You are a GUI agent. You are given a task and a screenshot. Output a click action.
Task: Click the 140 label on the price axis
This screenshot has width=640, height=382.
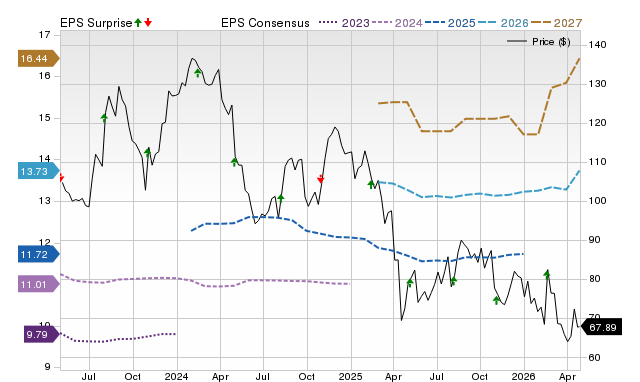coord(597,44)
